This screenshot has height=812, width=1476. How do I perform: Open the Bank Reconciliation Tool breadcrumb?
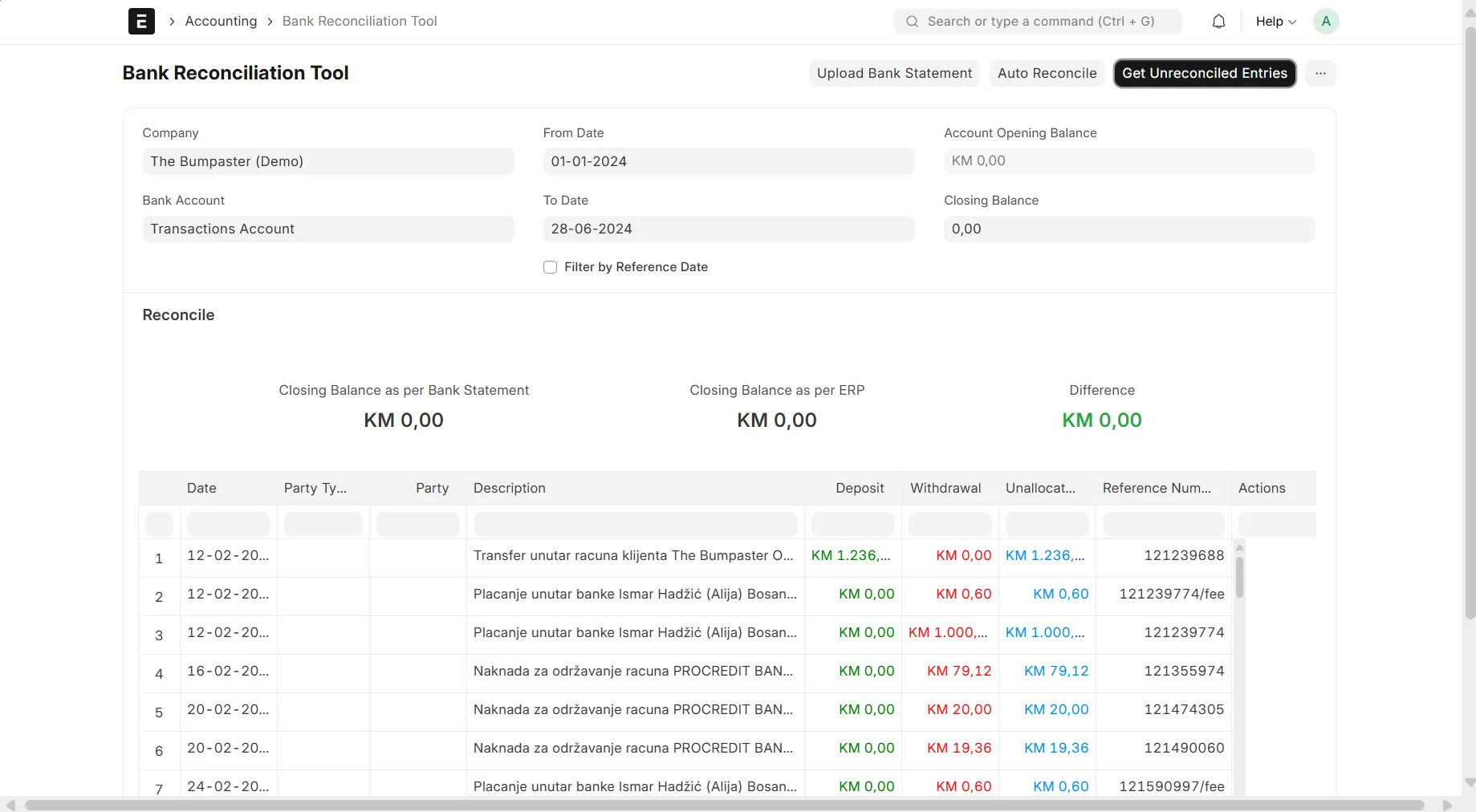pos(360,21)
